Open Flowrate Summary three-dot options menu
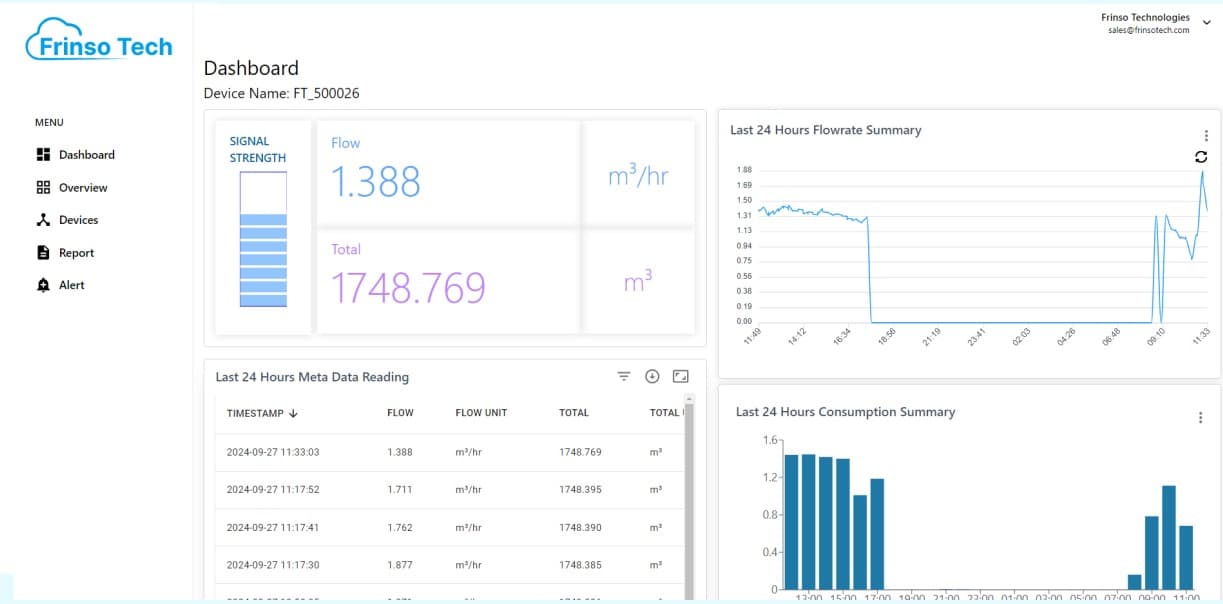The height and width of the screenshot is (604, 1223). pyautogui.click(x=1206, y=136)
